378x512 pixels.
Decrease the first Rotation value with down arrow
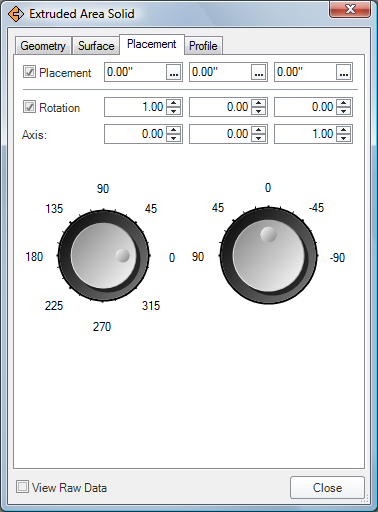coord(174,111)
